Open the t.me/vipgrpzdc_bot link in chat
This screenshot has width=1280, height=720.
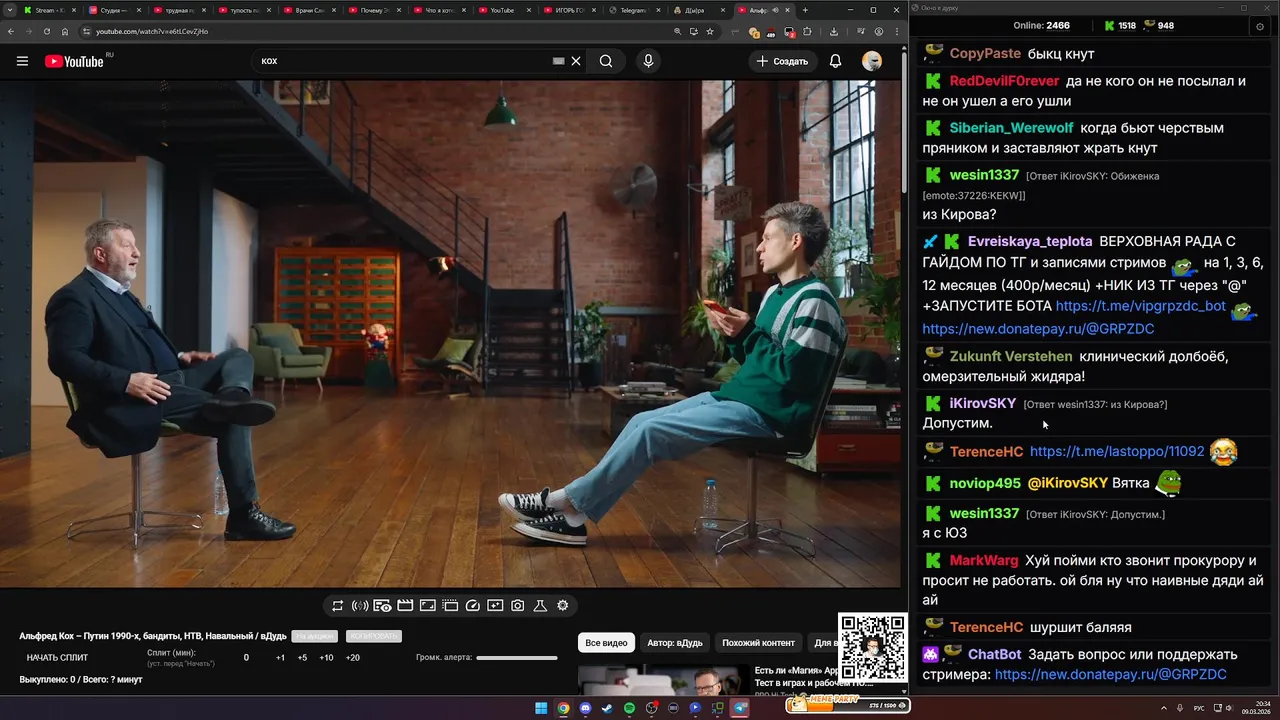(x=1140, y=306)
